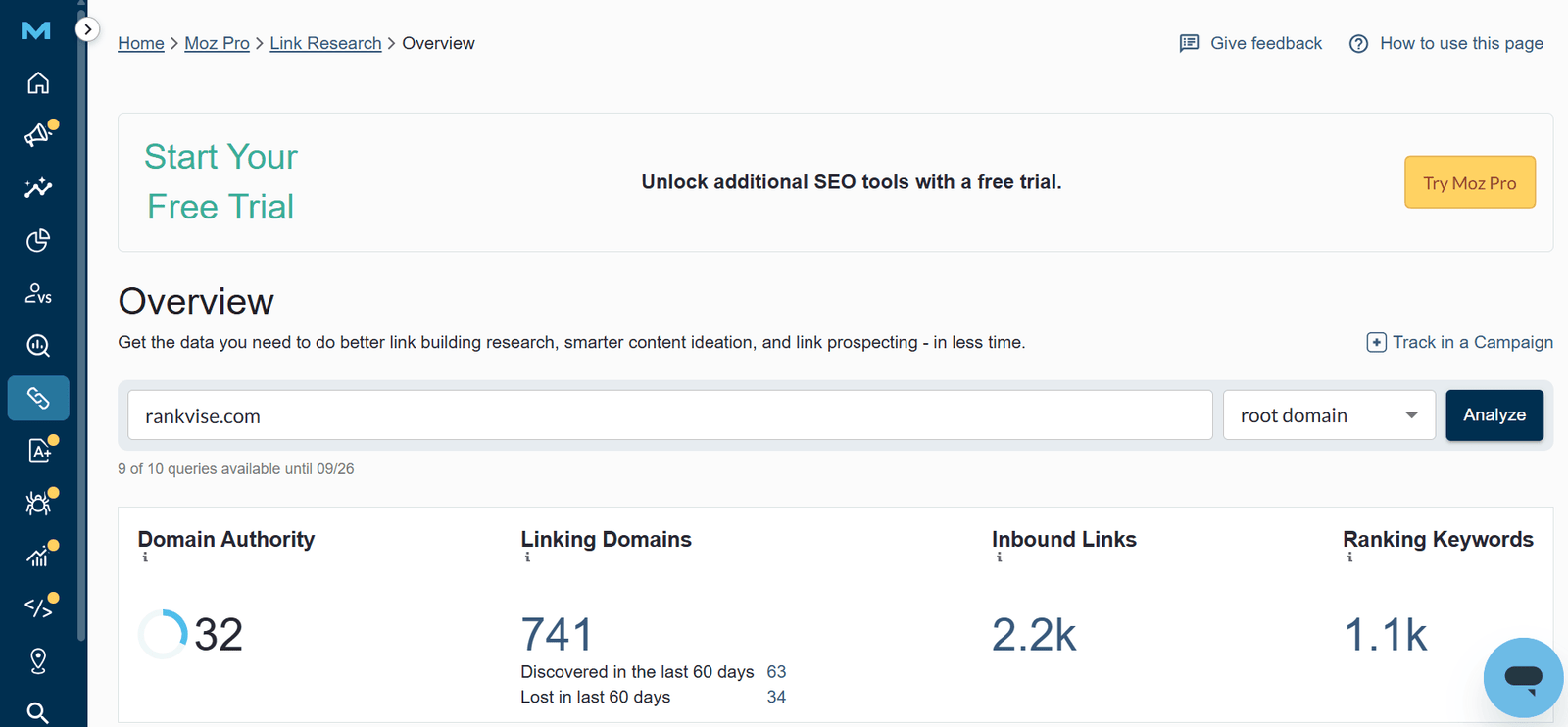1568x727 pixels.
Task: Go to Home breadcrumb link
Action: coord(141,43)
